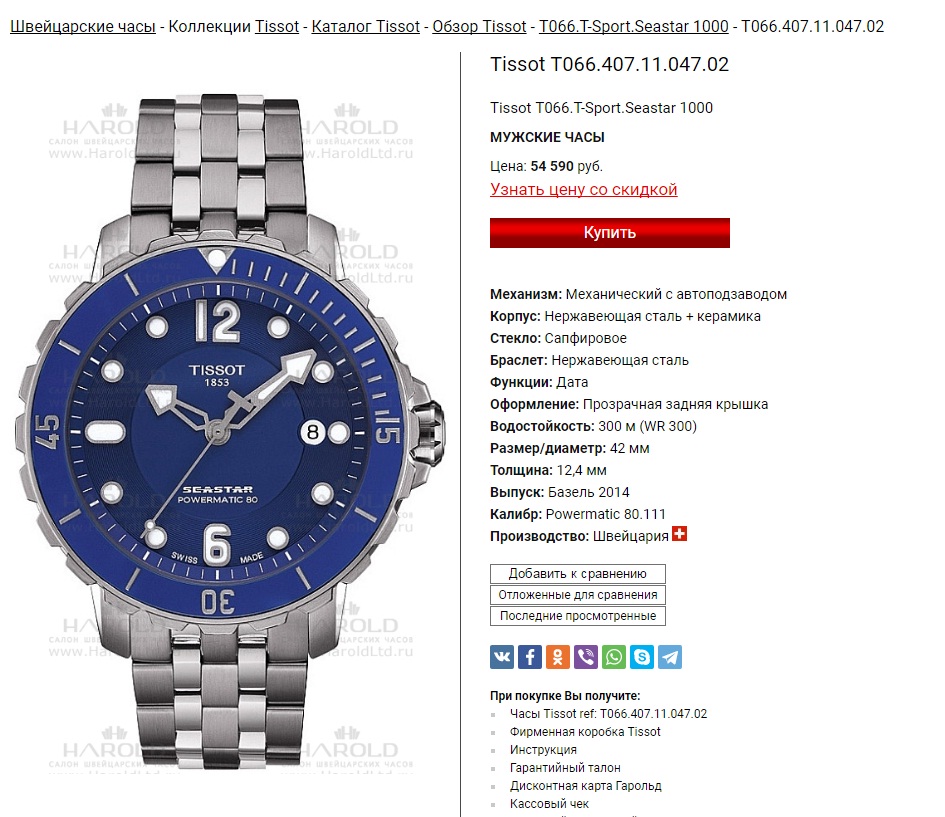Viewport: 945px width, 817px height.
Task: Go to T066.T-Sport.Seastar 1000 breadcrumb
Action: coord(633,27)
